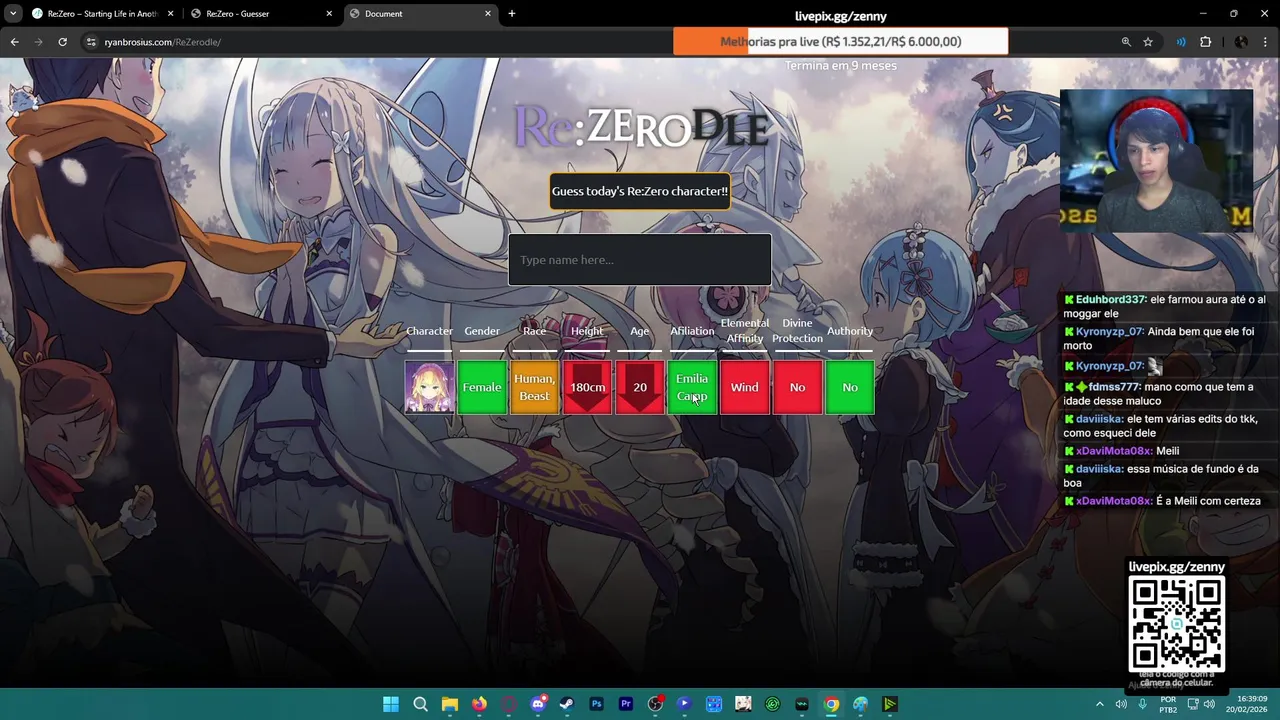This screenshot has height=720, width=1280.
Task: Click the 'Type name here...' guess field
Action: (640, 260)
